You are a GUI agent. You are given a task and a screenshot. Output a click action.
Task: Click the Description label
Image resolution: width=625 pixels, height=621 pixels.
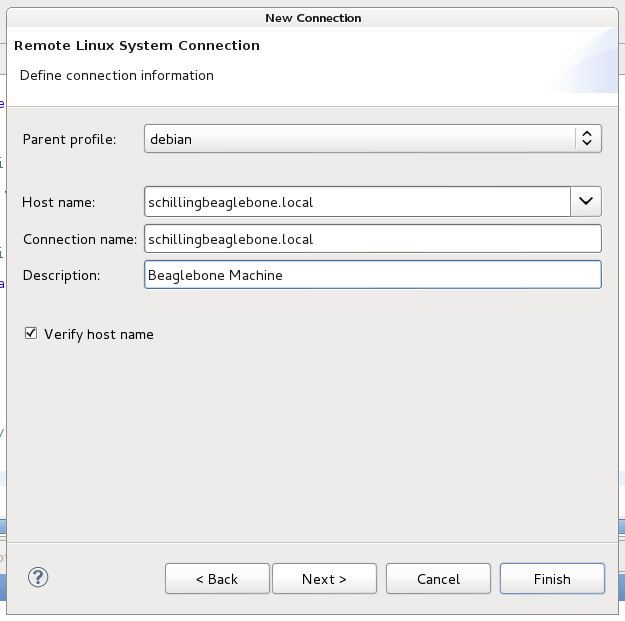point(61,275)
